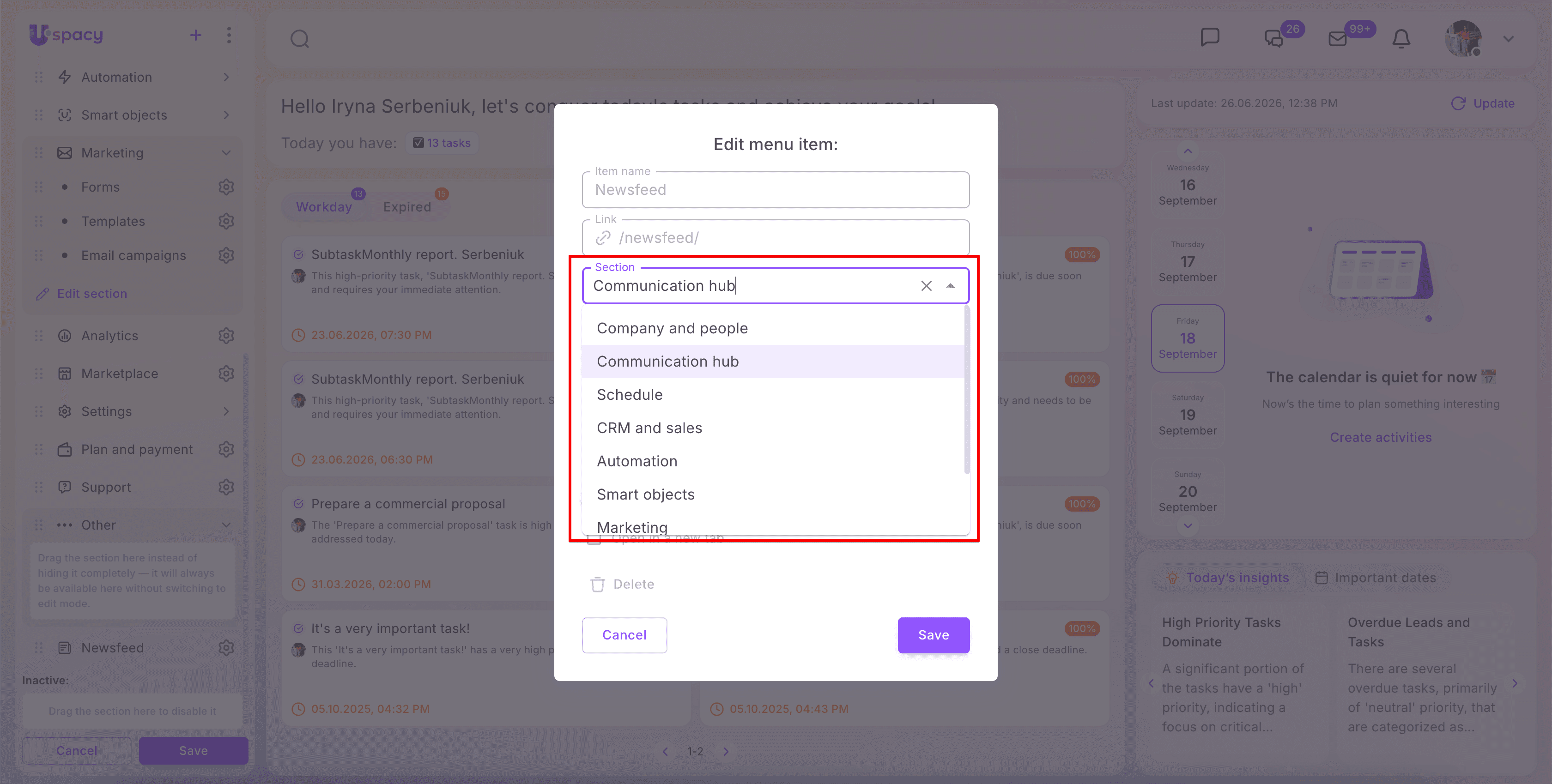Click the plus icon beside Uspacy logo
This screenshot has width=1552, height=784.
(x=195, y=36)
